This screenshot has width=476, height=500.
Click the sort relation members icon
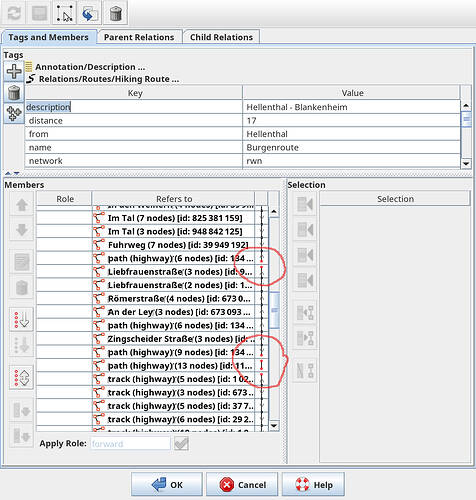coord(22,320)
